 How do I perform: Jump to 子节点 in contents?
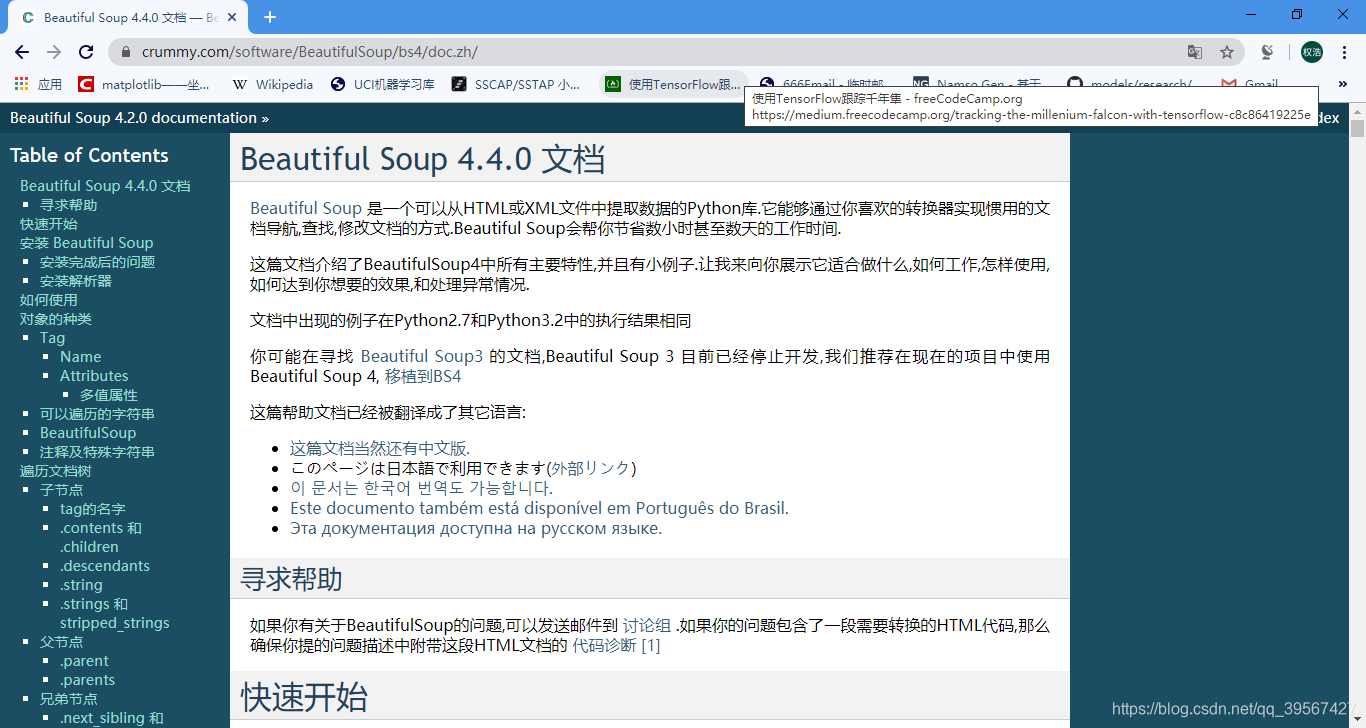[x=62, y=490]
